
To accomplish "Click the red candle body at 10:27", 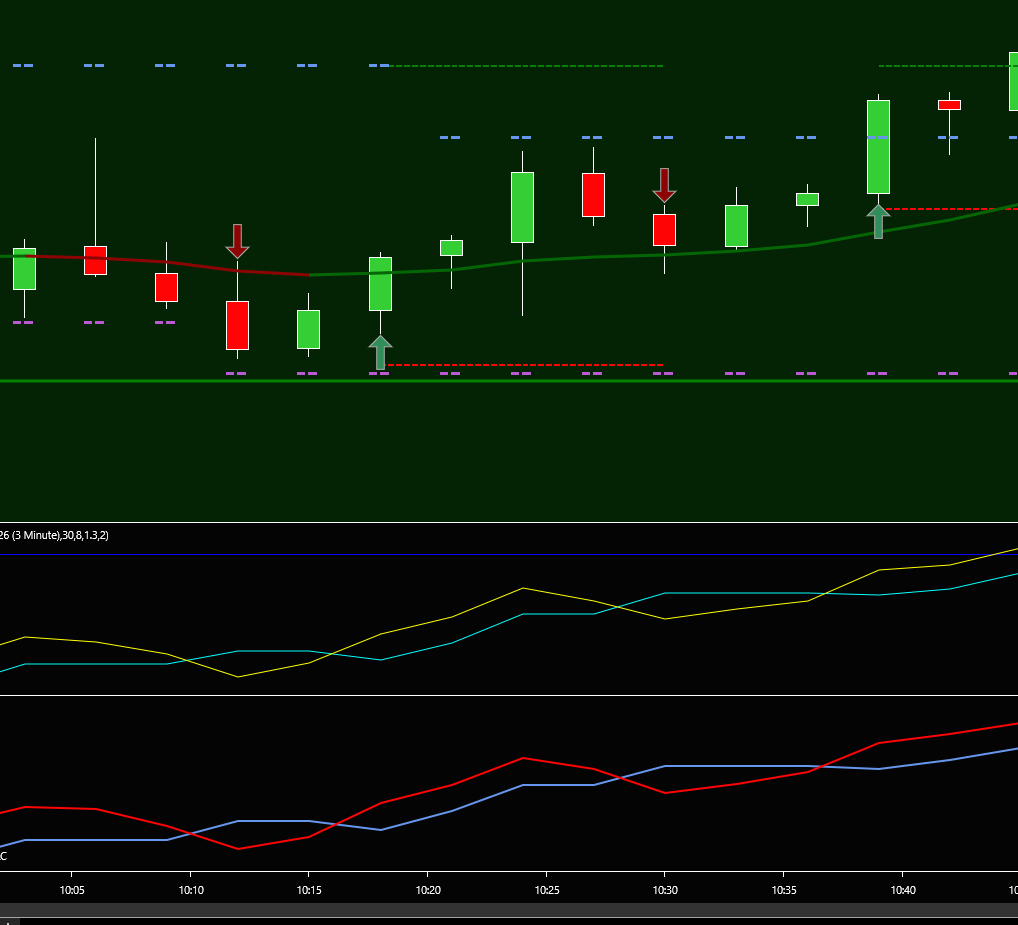I will [x=593, y=194].
